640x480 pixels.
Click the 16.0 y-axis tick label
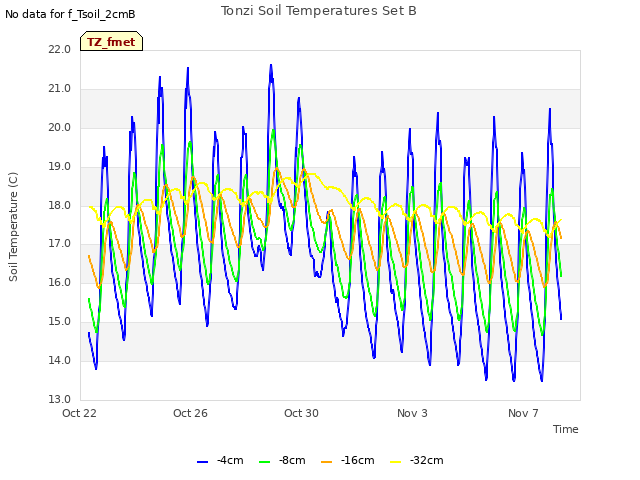tap(60, 282)
